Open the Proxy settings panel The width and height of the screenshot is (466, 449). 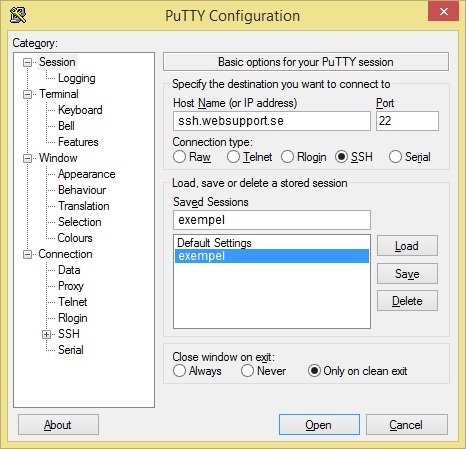tap(71, 286)
